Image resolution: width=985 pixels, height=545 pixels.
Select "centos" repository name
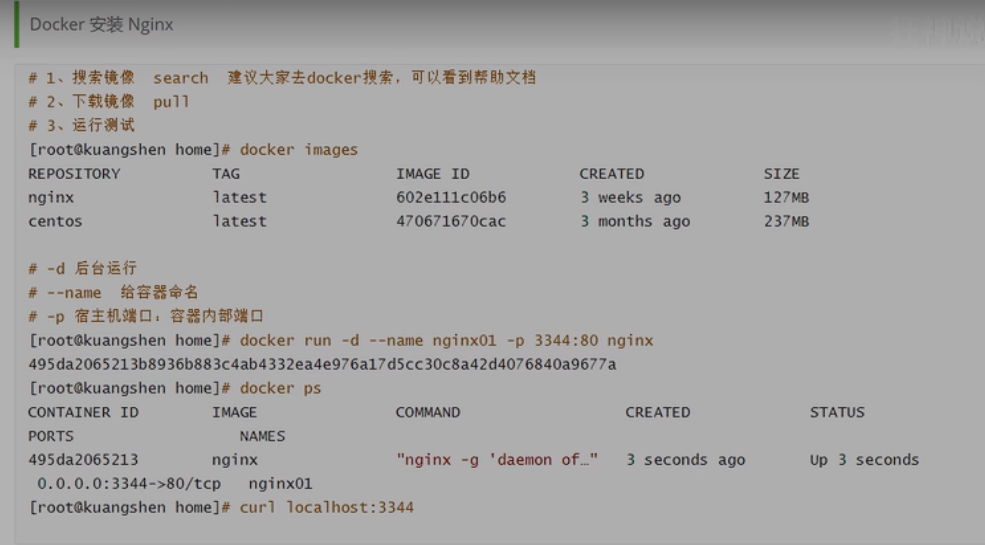click(55, 222)
